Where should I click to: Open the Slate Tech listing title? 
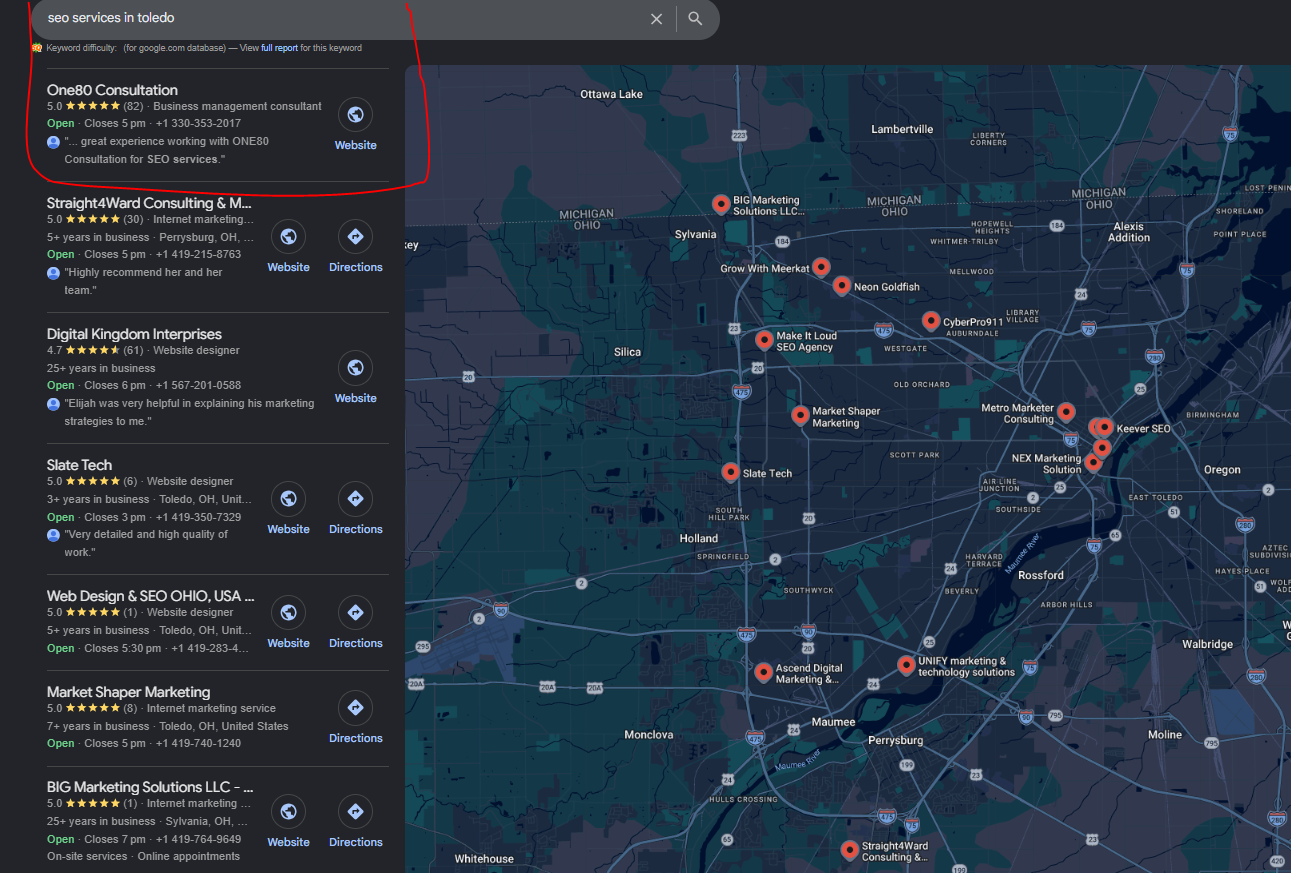coord(79,465)
